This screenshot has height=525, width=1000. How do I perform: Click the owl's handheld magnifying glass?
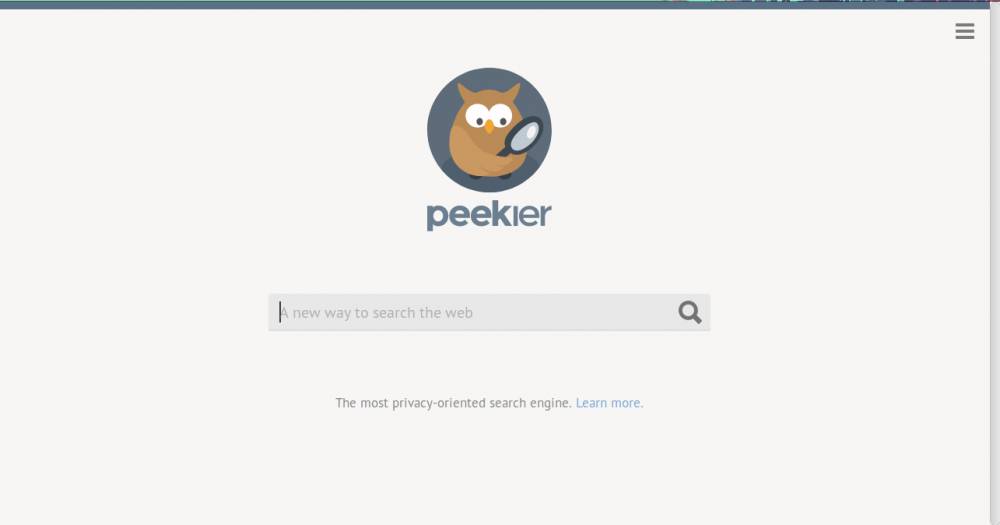pyautogui.click(x=521, y=136)
